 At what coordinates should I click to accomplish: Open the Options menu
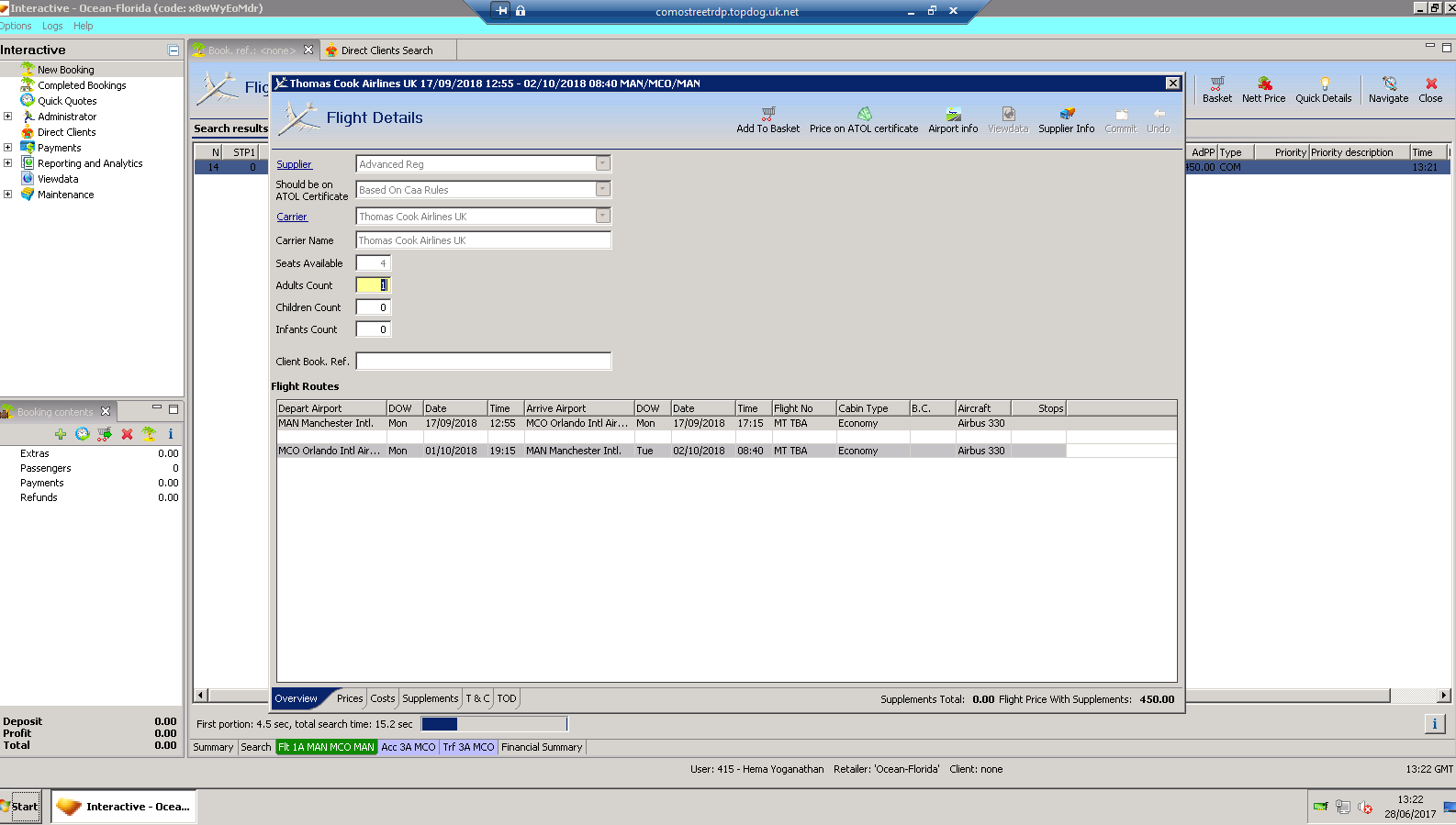click(16, 26)
